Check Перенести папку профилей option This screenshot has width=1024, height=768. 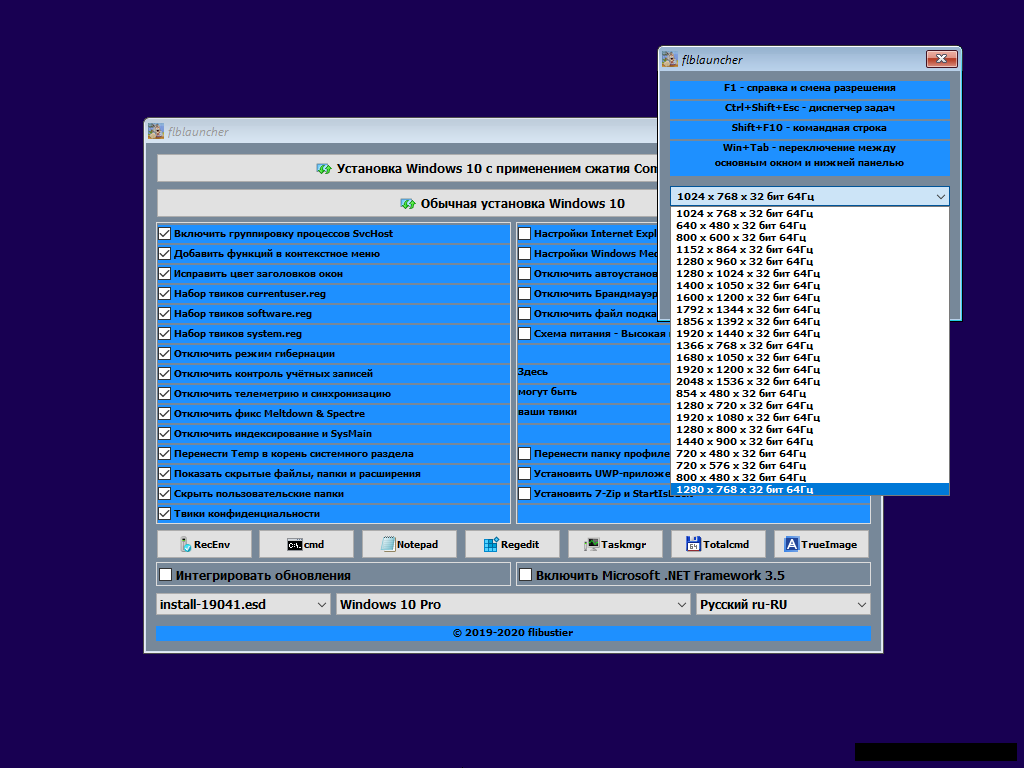click(524, 454)
